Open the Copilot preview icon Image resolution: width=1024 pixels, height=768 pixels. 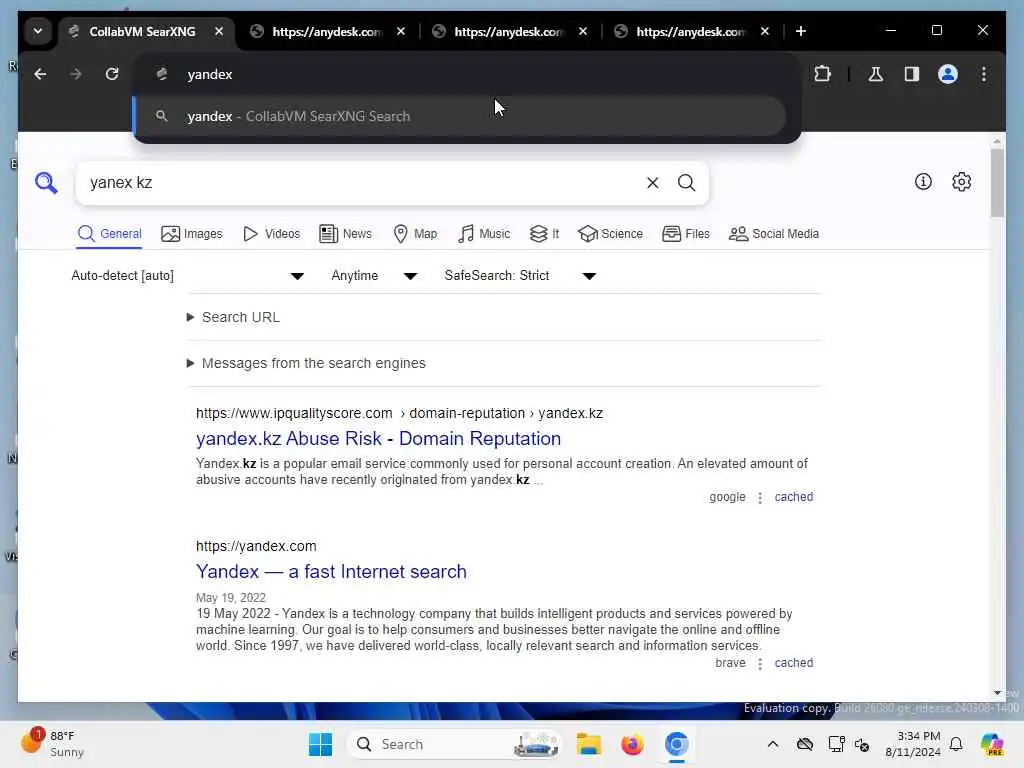coord(991,744)
